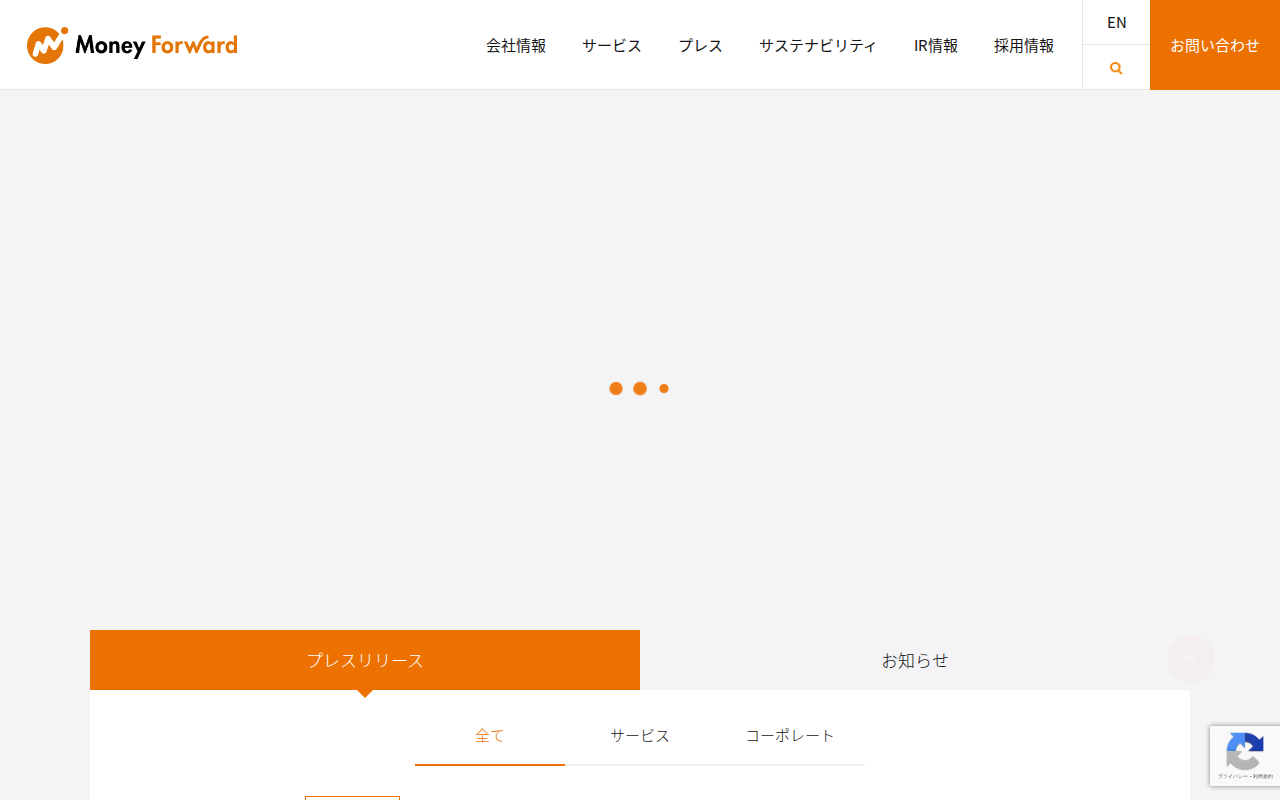This screenshot has height=800, width=1280.
Task: Open the 採用情報 navigation menu
Action: click(1024, 45)
